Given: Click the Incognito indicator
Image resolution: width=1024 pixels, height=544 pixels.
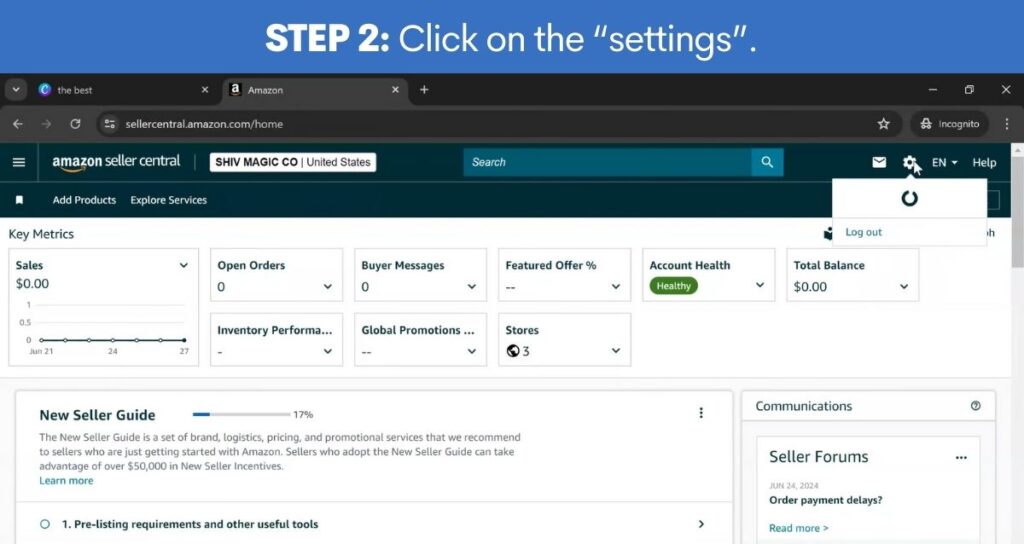Looking at the screenshot, I should [950, 123].
